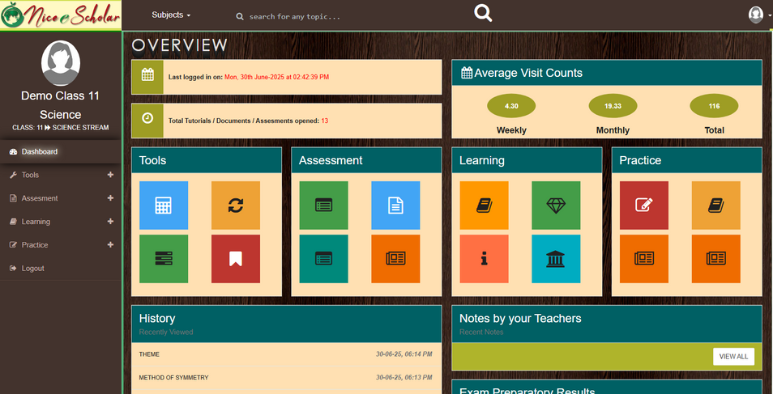Image resolution: width=773 pixels, height=394 pixels.
Task: Open the cyan institution building tile
Action: point(556,259)
